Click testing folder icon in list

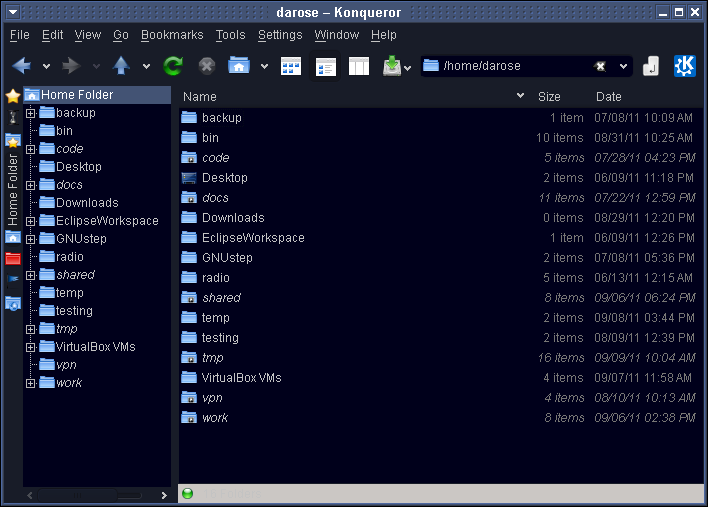(x=189, y=338)
